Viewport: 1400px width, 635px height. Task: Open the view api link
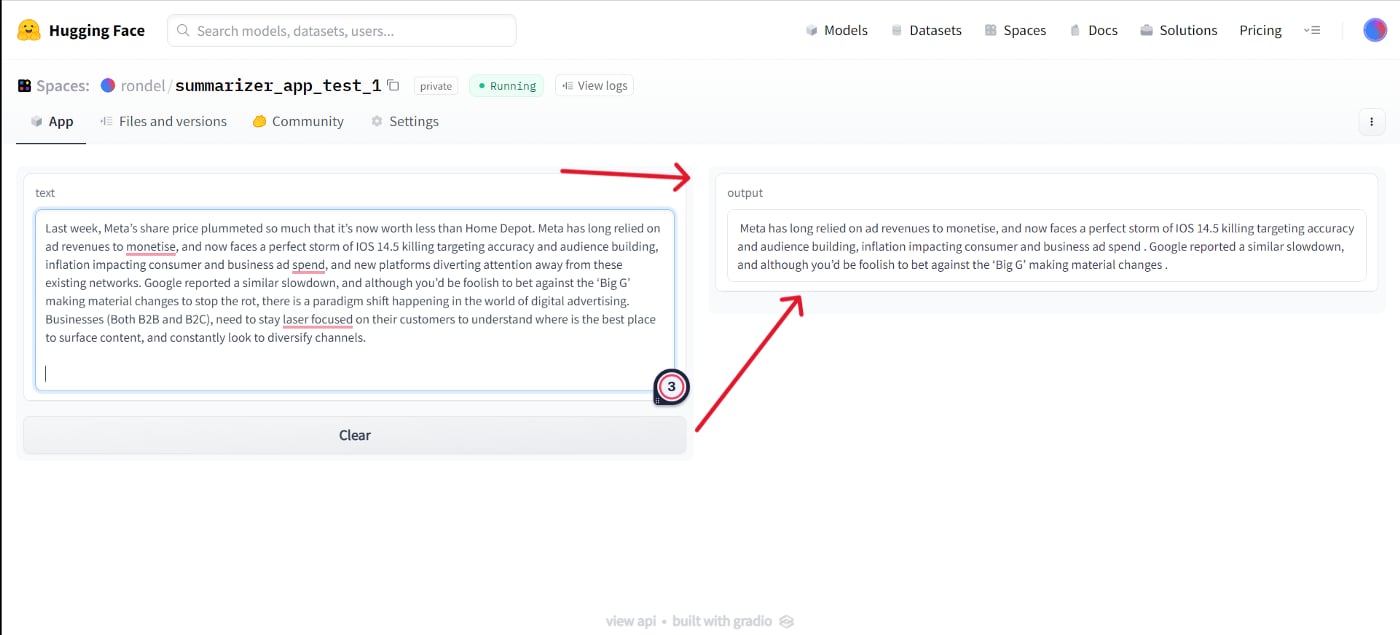pyautogui.click(x=631, y=621)
